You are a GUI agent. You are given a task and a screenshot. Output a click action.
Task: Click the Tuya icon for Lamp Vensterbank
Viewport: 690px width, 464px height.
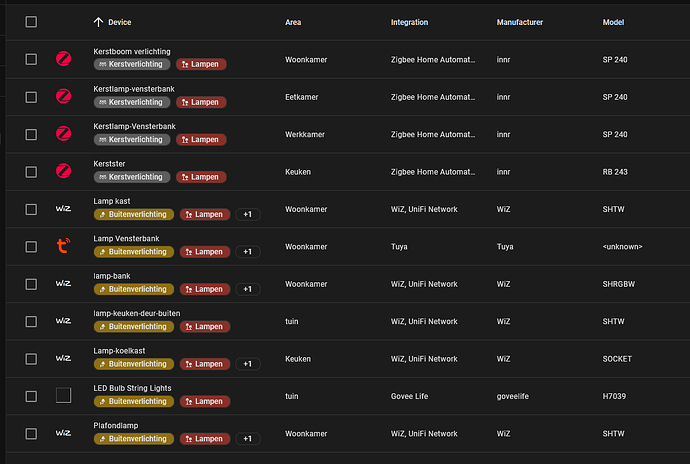pyautogui.click(x=63, y=245)
